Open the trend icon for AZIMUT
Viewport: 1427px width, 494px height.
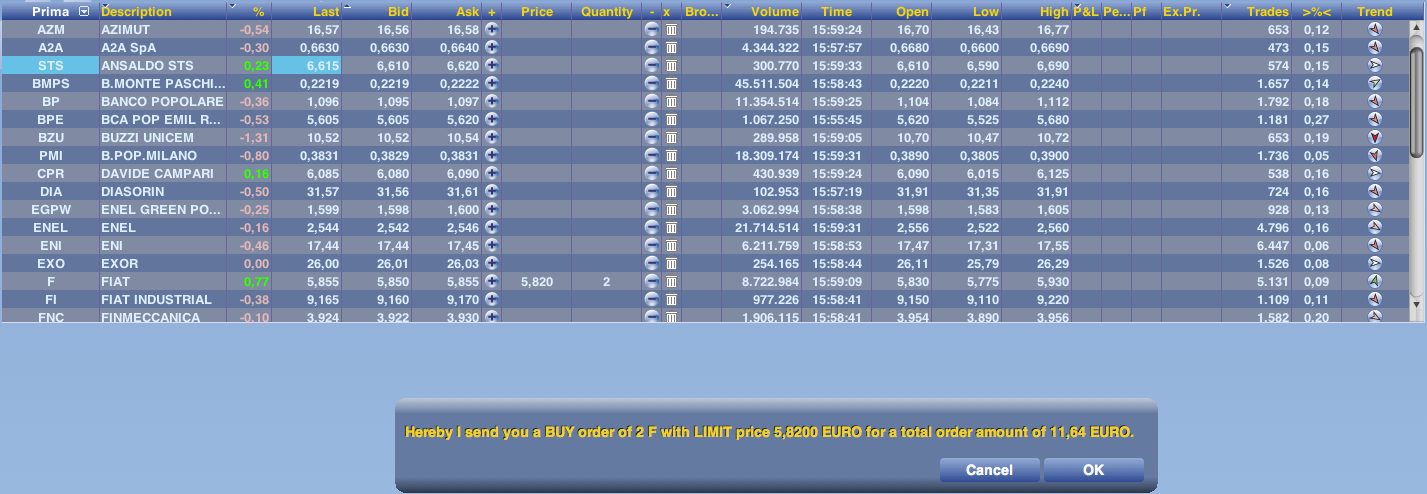click(1374, 30)
